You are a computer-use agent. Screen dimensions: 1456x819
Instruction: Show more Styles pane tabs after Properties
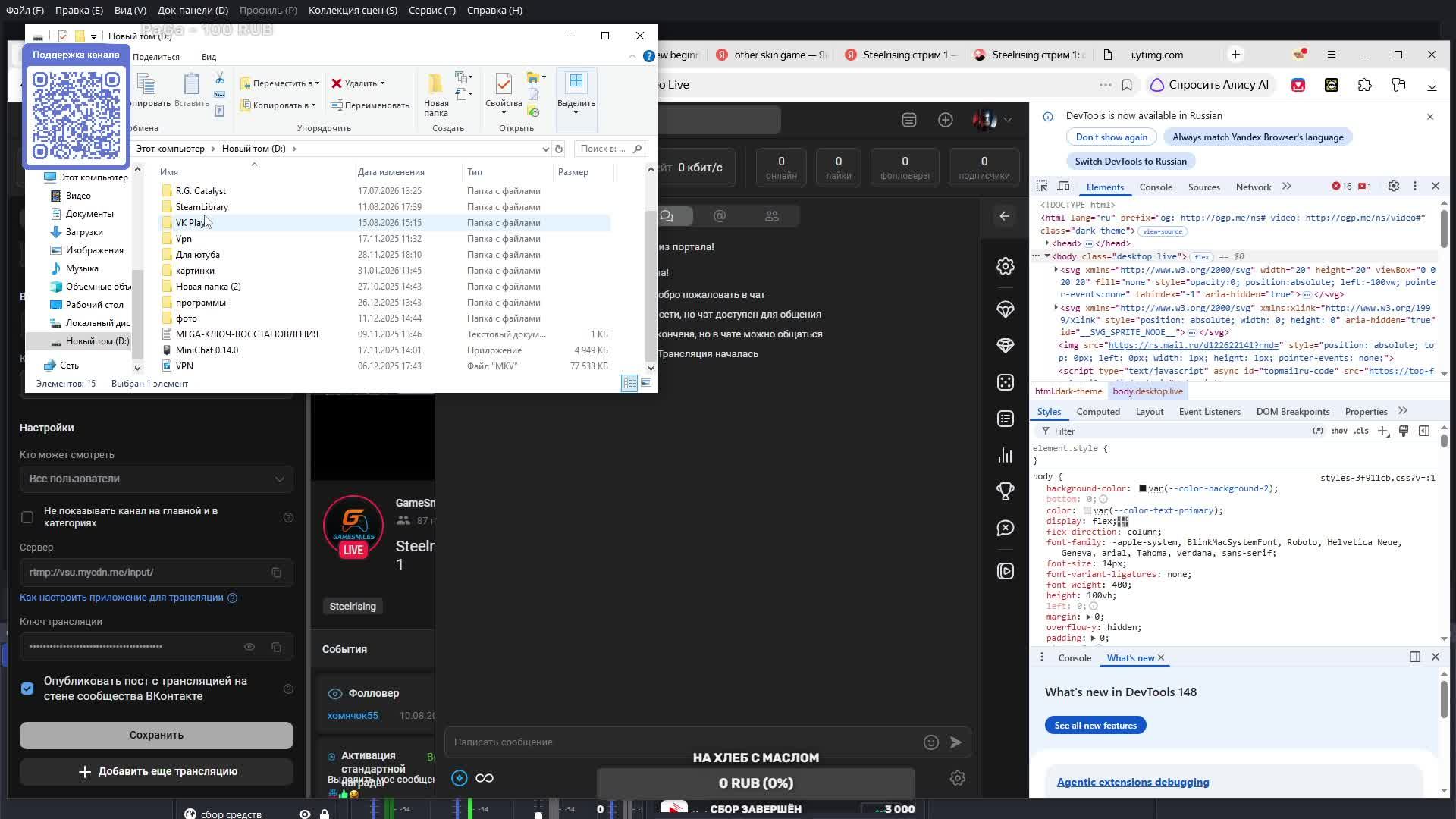pyautogui.click(x=1403, y=411)
